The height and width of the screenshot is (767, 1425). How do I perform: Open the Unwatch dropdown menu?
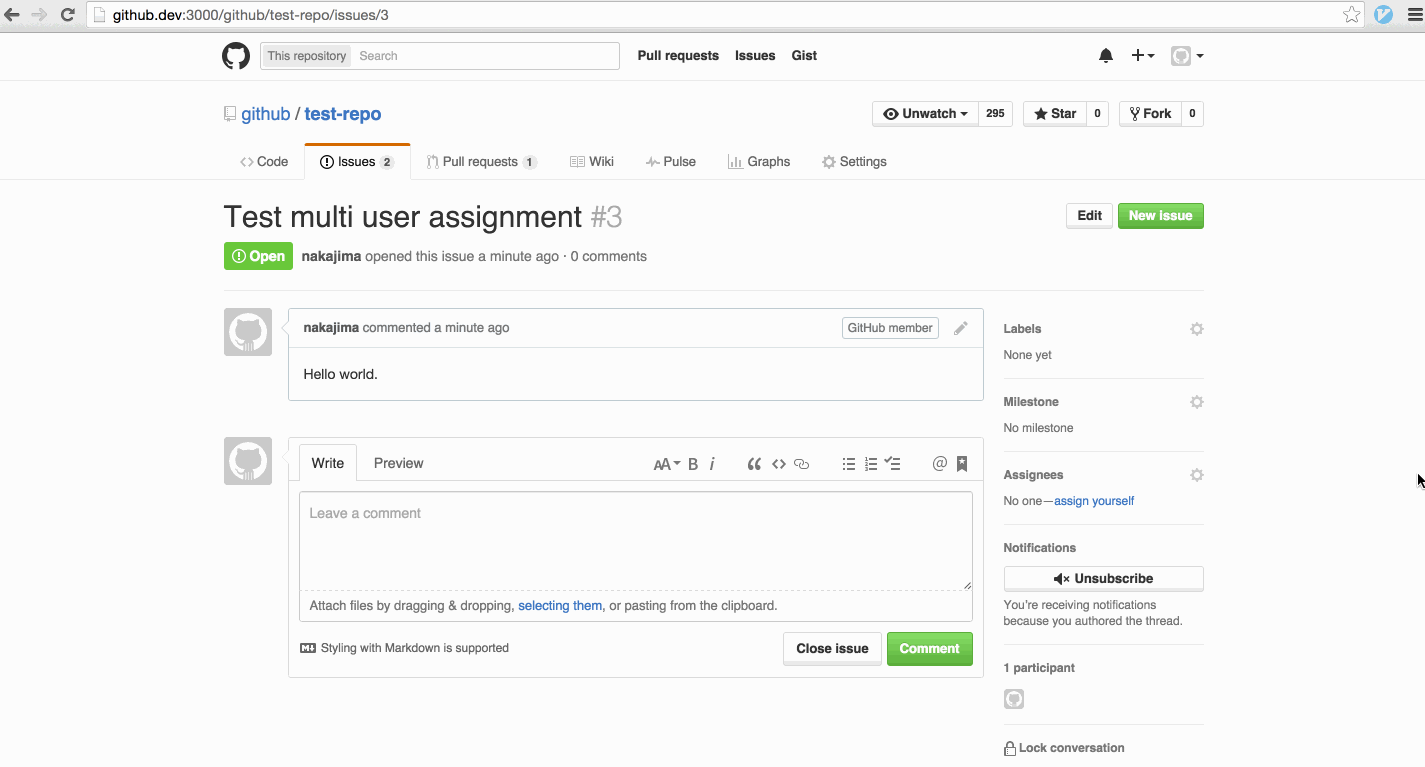pyautogui.click(x=924, y=113)
